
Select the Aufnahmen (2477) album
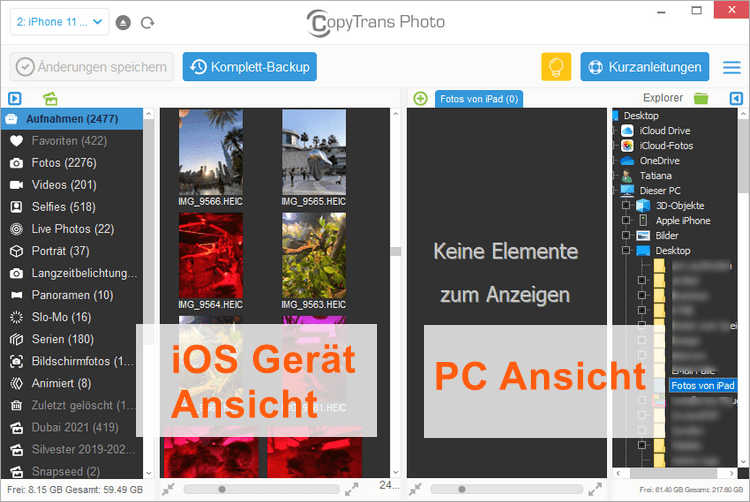pyautogui.click(x=72, y=119)
